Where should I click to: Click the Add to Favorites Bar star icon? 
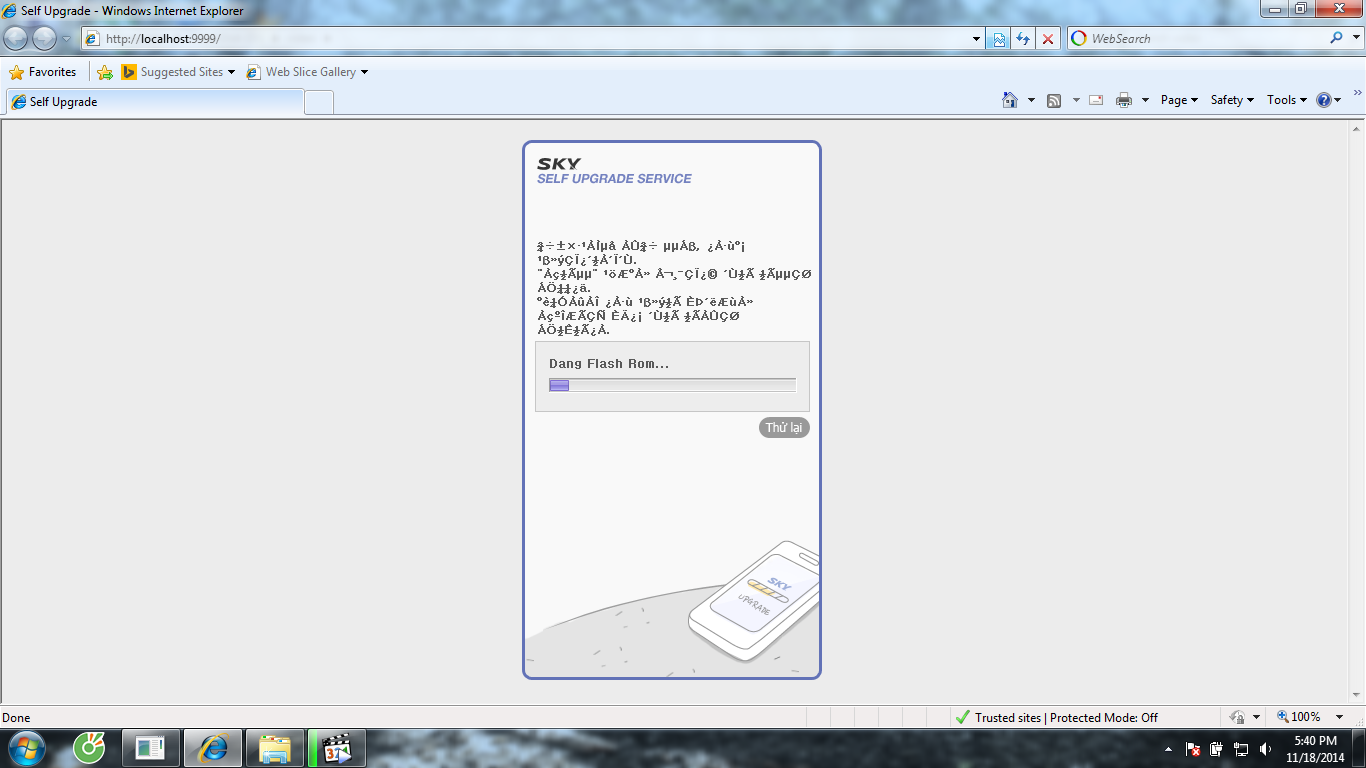pyautogui.click(x=105, y=72)
